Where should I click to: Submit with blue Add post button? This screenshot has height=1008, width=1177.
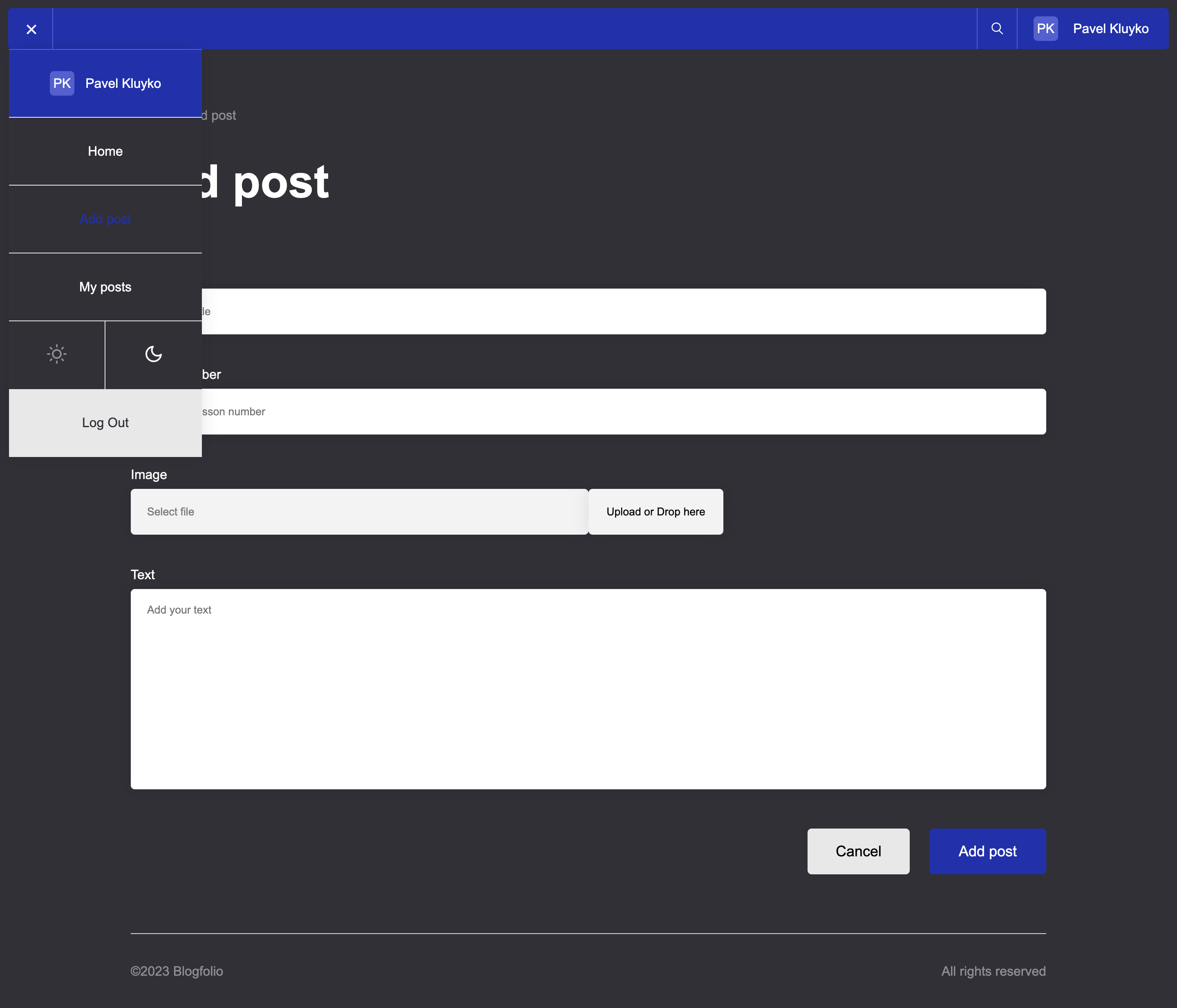987,851
